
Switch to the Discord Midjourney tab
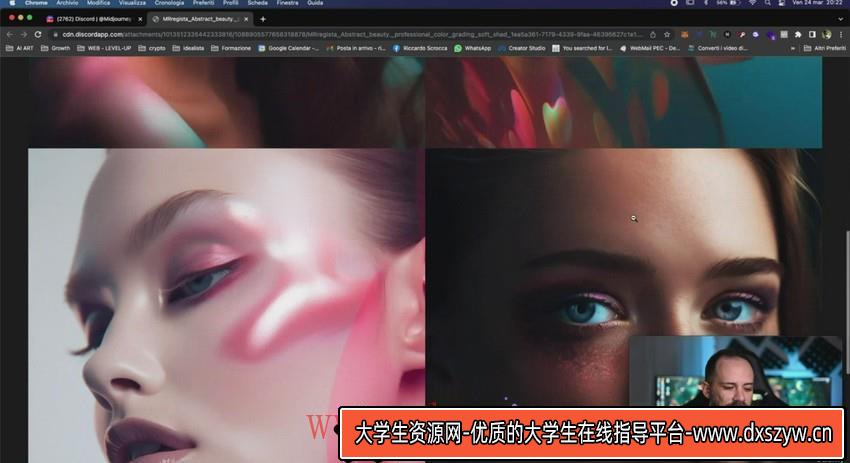point(94,19)
